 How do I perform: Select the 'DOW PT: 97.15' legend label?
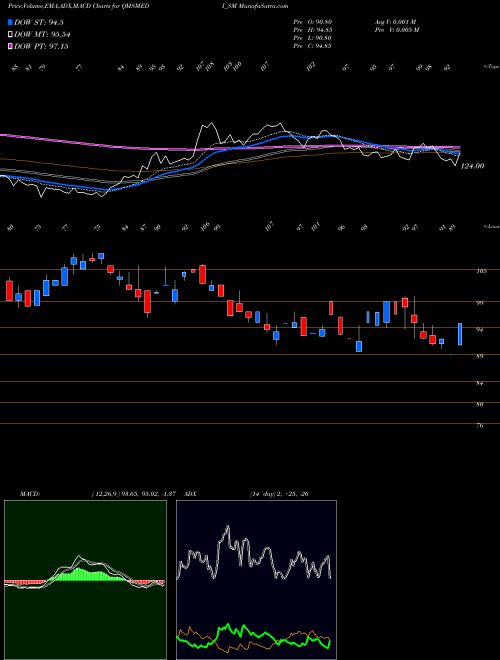[x=41, y=46]
